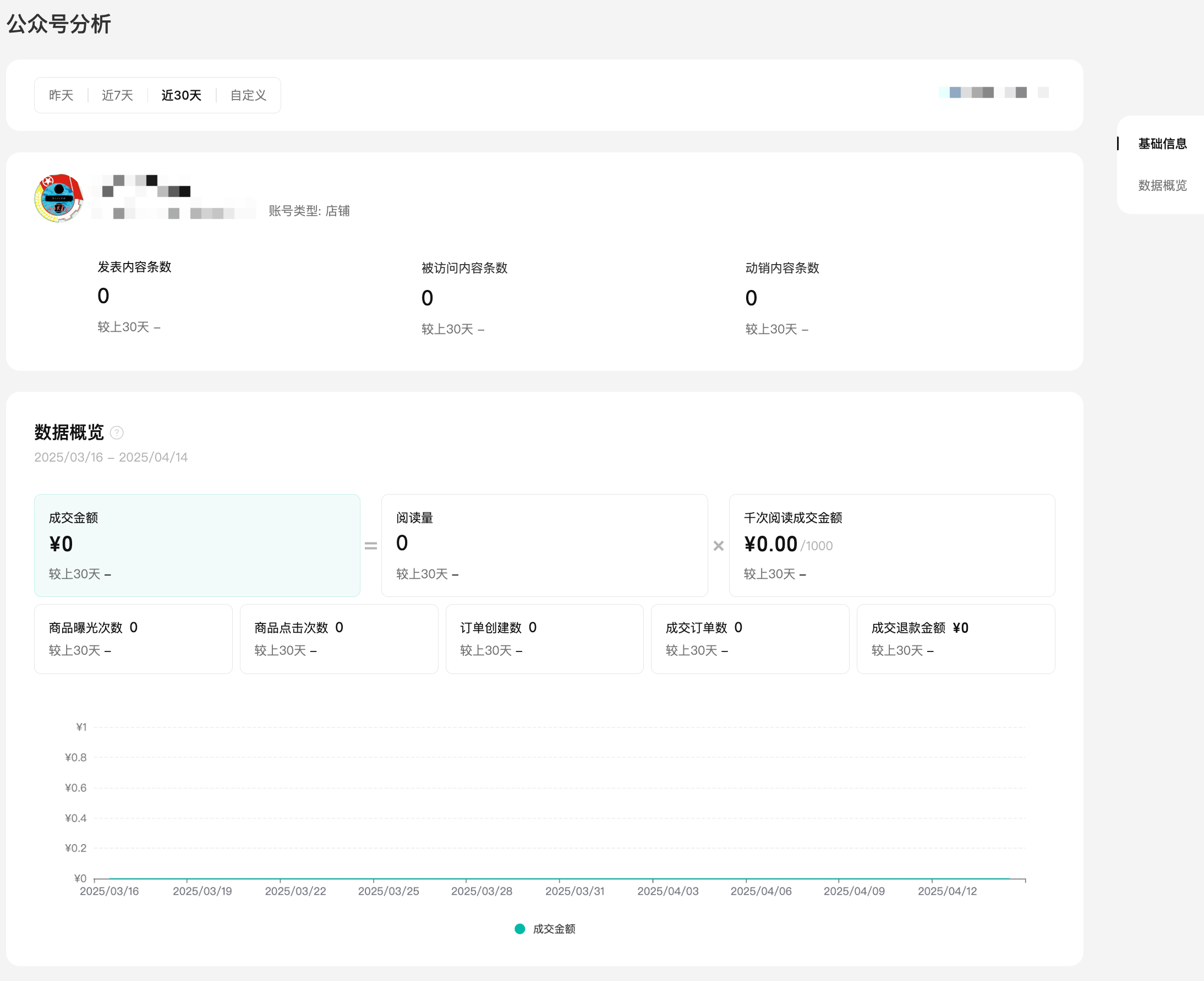The image size is (1204, 981).
Task: Jump to 基础信息 section in sidebar
Action: (1162, 144)
